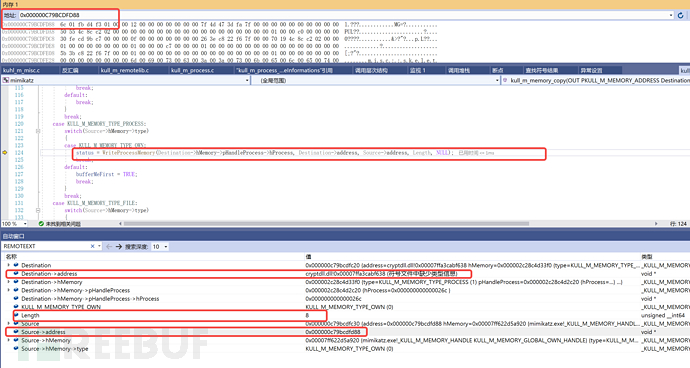Image resolution: width=690 pixels, height=368 pixels.
Task: Click the green checkmark issues status icon
Action: click(x=41, y=224)
